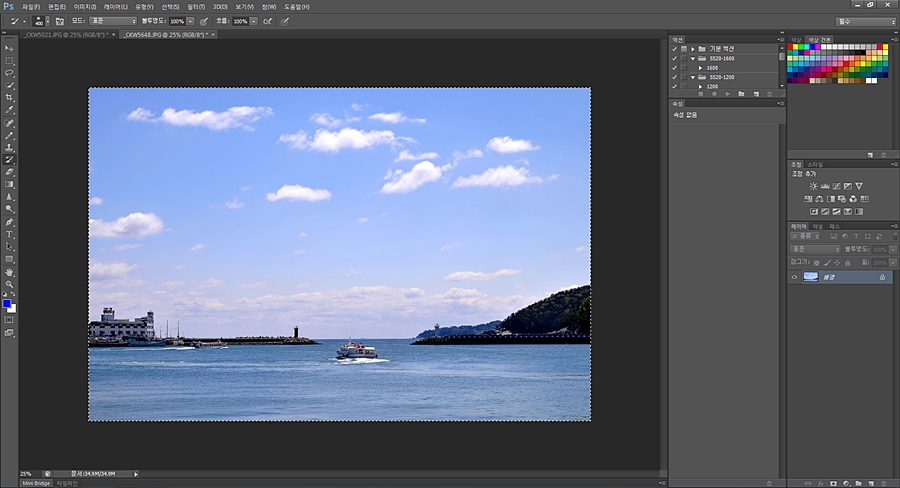Open the 모드 blending mode dropdown
Viewport: 900px width, 488px height.
(x=112, y=20)
